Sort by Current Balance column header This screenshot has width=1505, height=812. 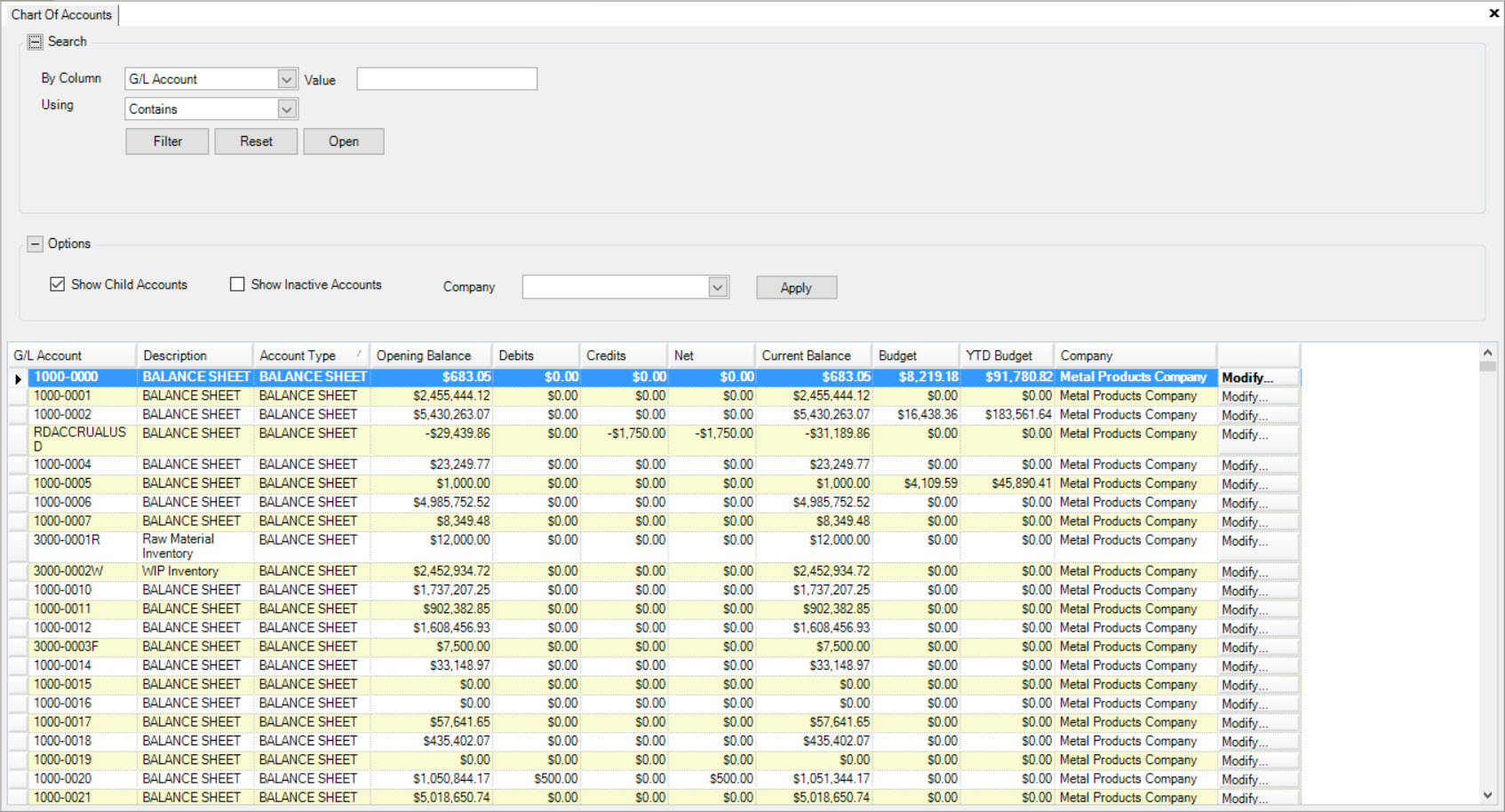pos(813,355)
